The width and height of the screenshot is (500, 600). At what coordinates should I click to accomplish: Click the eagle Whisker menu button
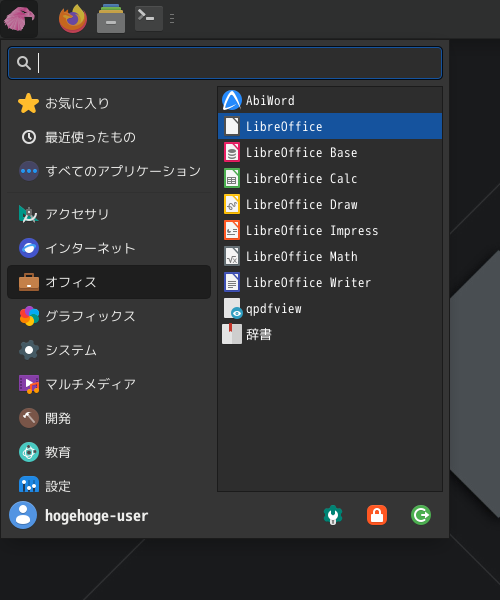click(19, 19)
